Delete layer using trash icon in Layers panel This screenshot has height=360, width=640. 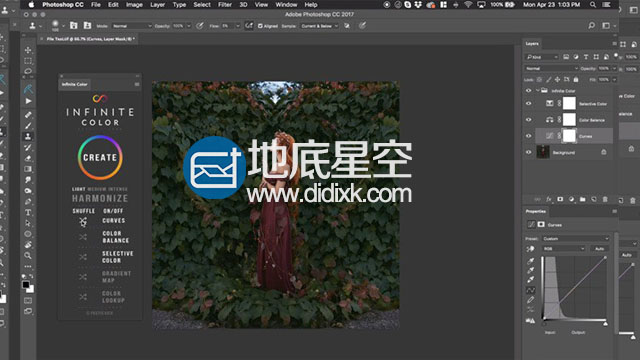coord(605,199)
